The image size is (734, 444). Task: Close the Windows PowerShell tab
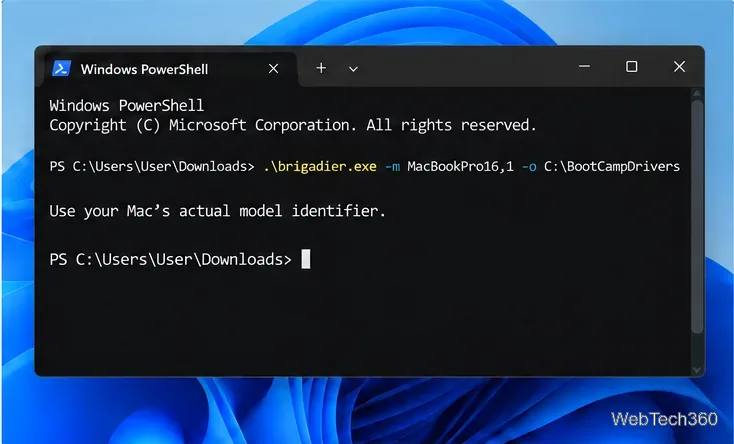tap(273, 69)
